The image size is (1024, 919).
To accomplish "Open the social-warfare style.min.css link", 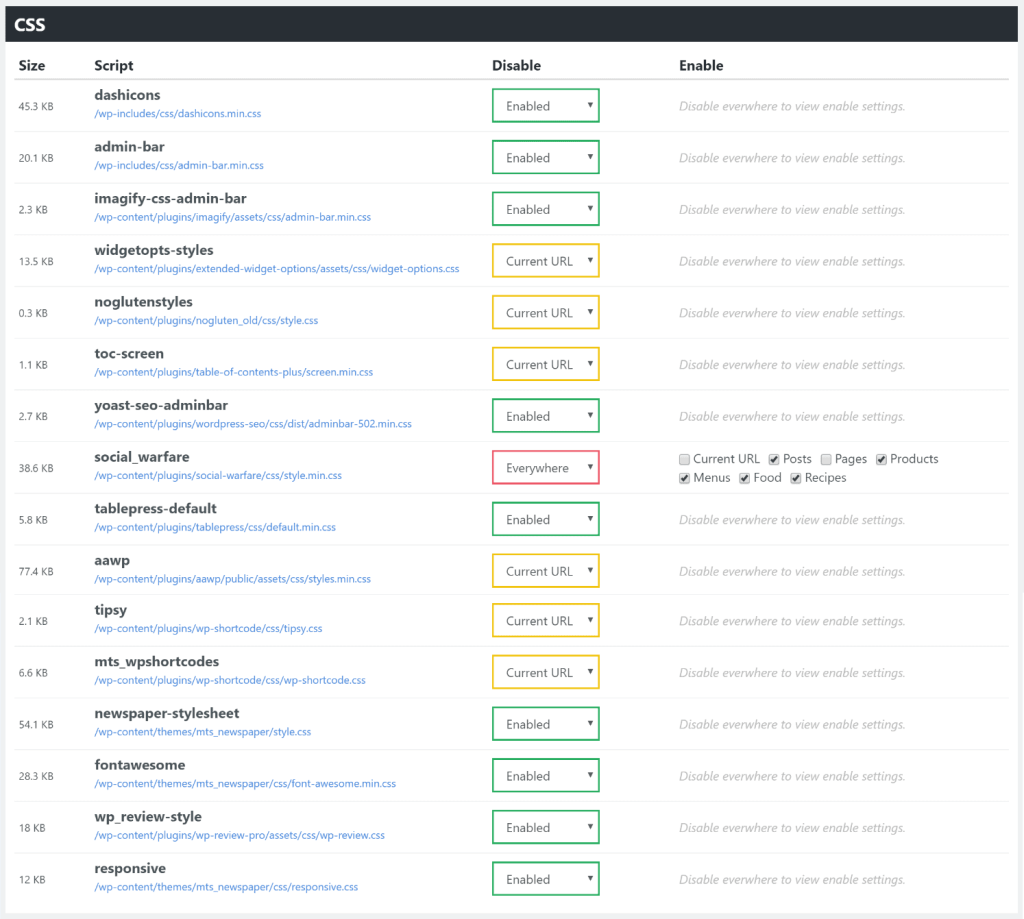I will tap(218, 475).
